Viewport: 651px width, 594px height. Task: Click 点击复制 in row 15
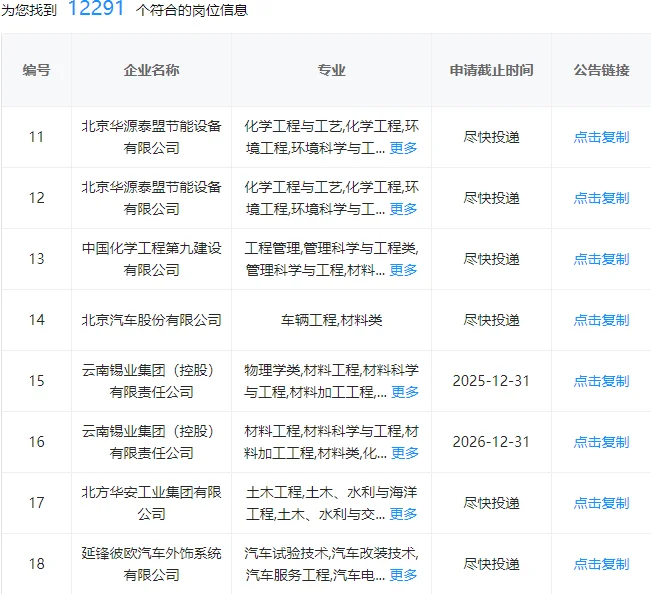(601, 381)
